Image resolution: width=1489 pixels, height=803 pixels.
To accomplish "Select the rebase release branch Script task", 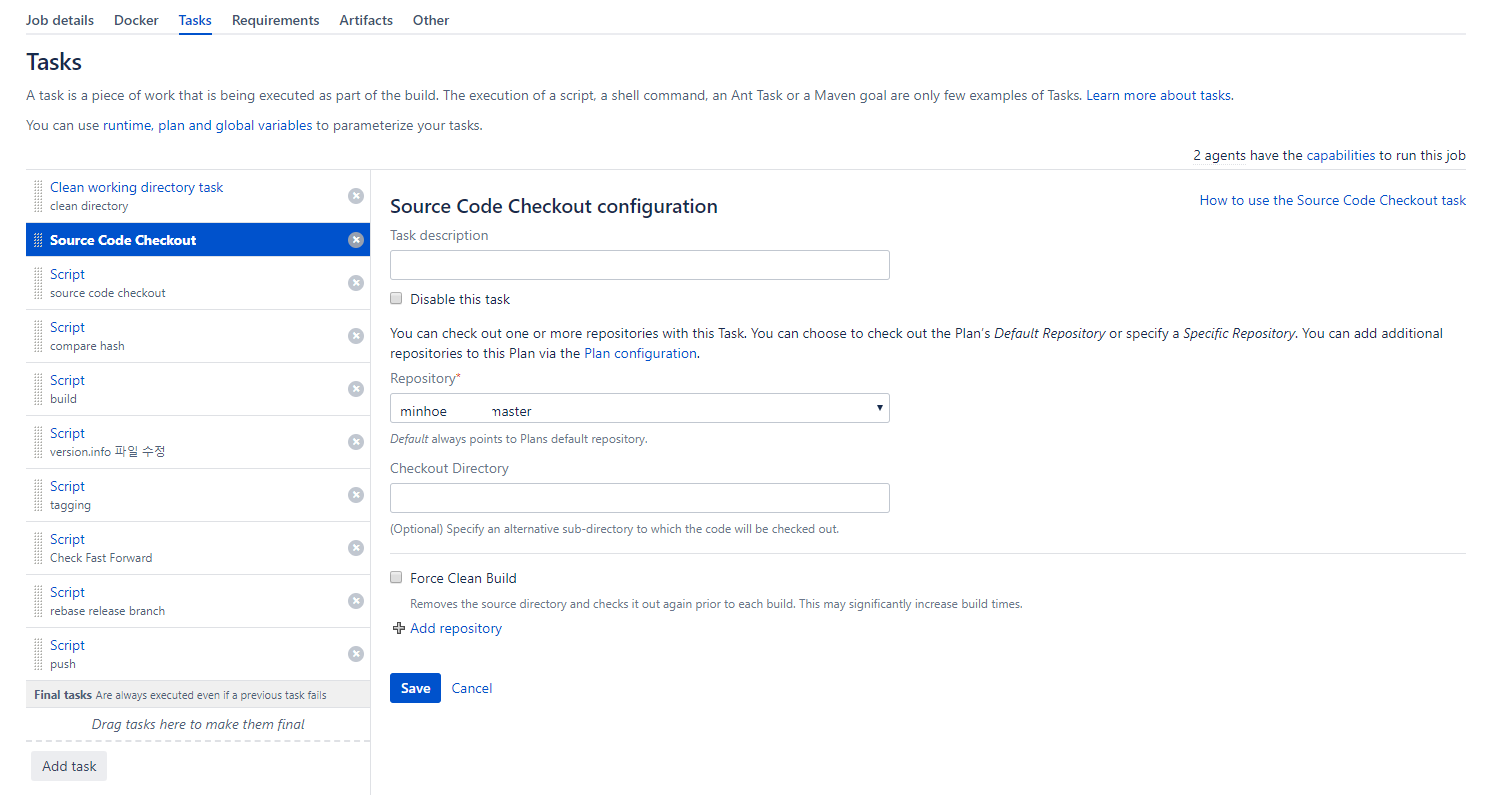I will (107, 601).
